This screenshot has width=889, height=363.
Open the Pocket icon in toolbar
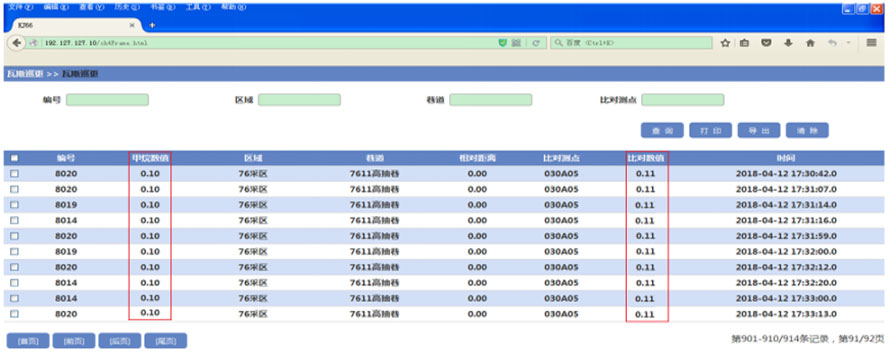[x=766, y=43]
